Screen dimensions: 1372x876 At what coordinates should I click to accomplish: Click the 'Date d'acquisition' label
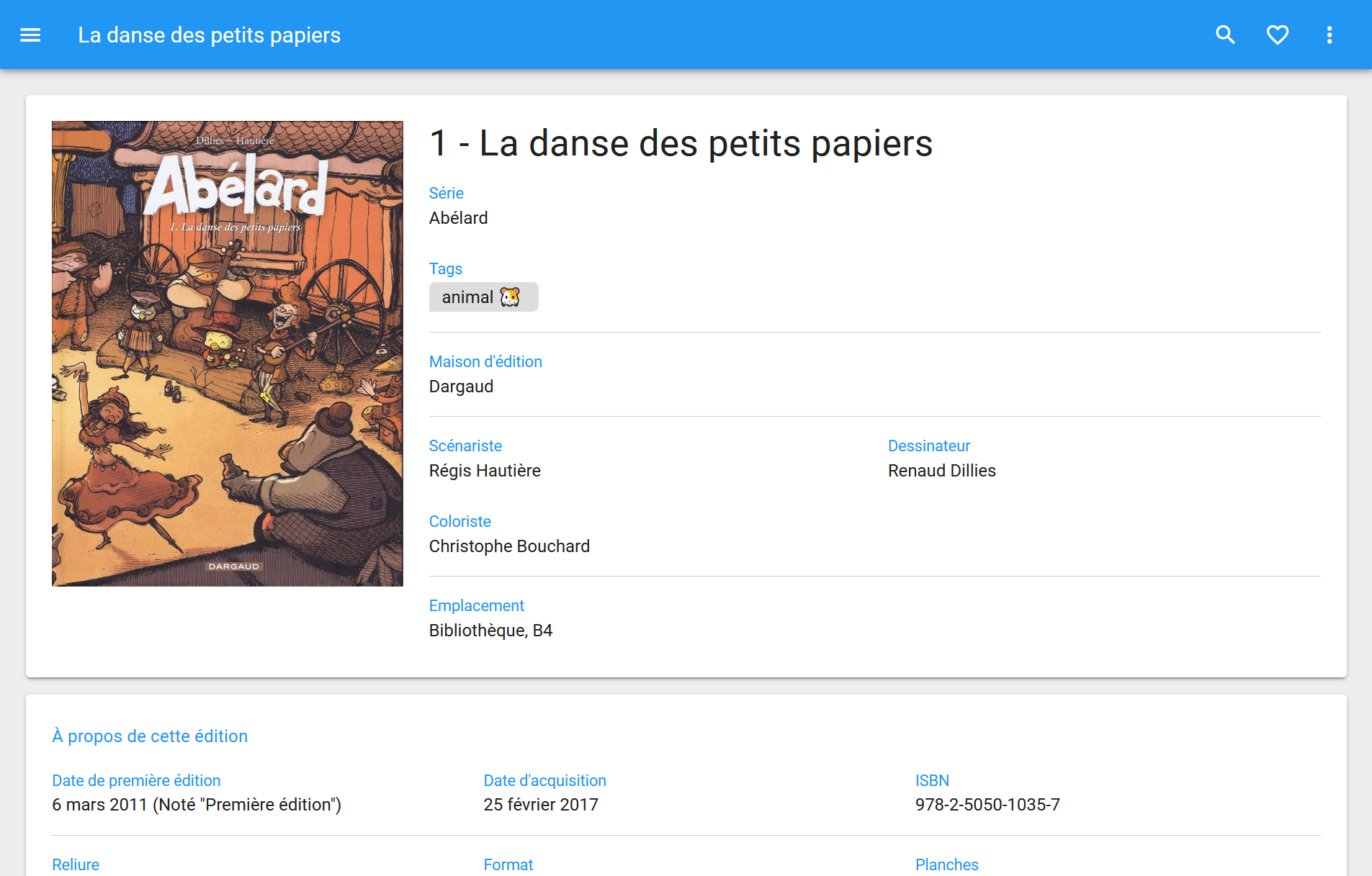coord(544,780)
